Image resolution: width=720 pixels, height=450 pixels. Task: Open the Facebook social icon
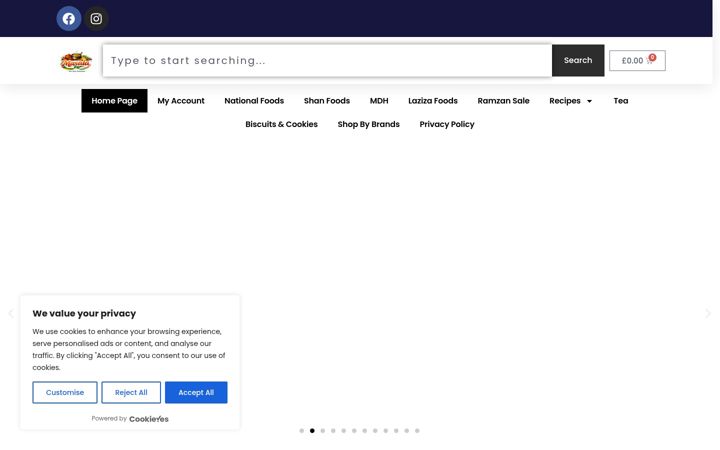pyautogui.click(x=69, y=19)
